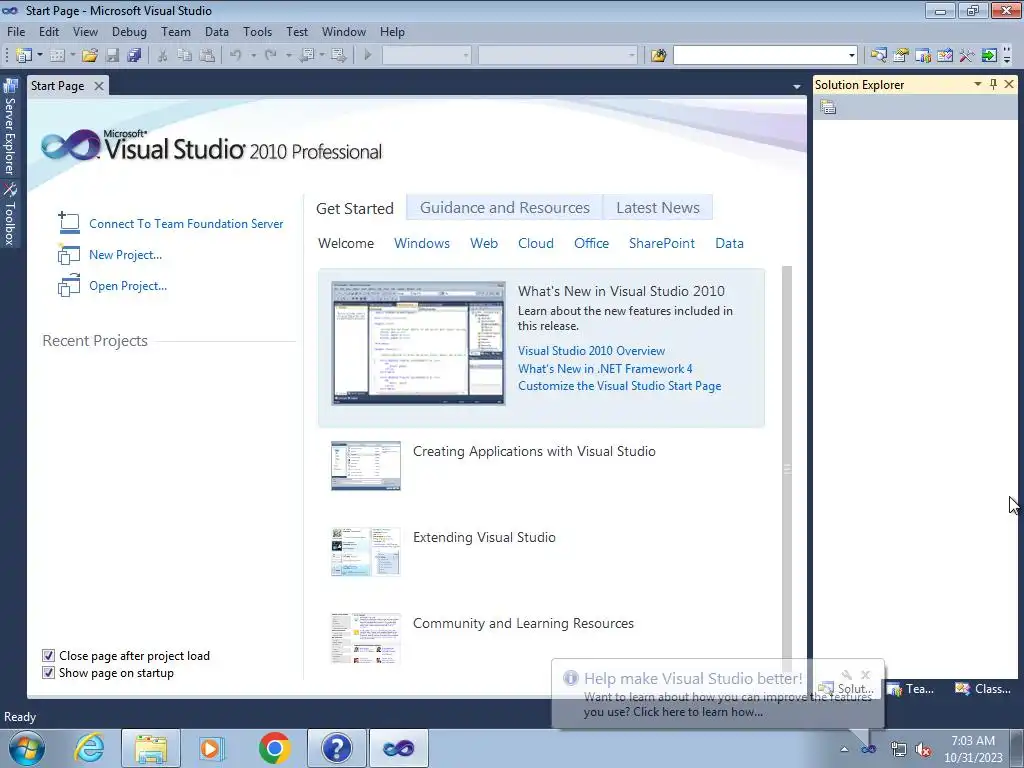The height and width of the screenshot is (768, 1024).
Task: Open the document tab list dropdown arrow
Action: pyautogui.click(x=797, y=86)
